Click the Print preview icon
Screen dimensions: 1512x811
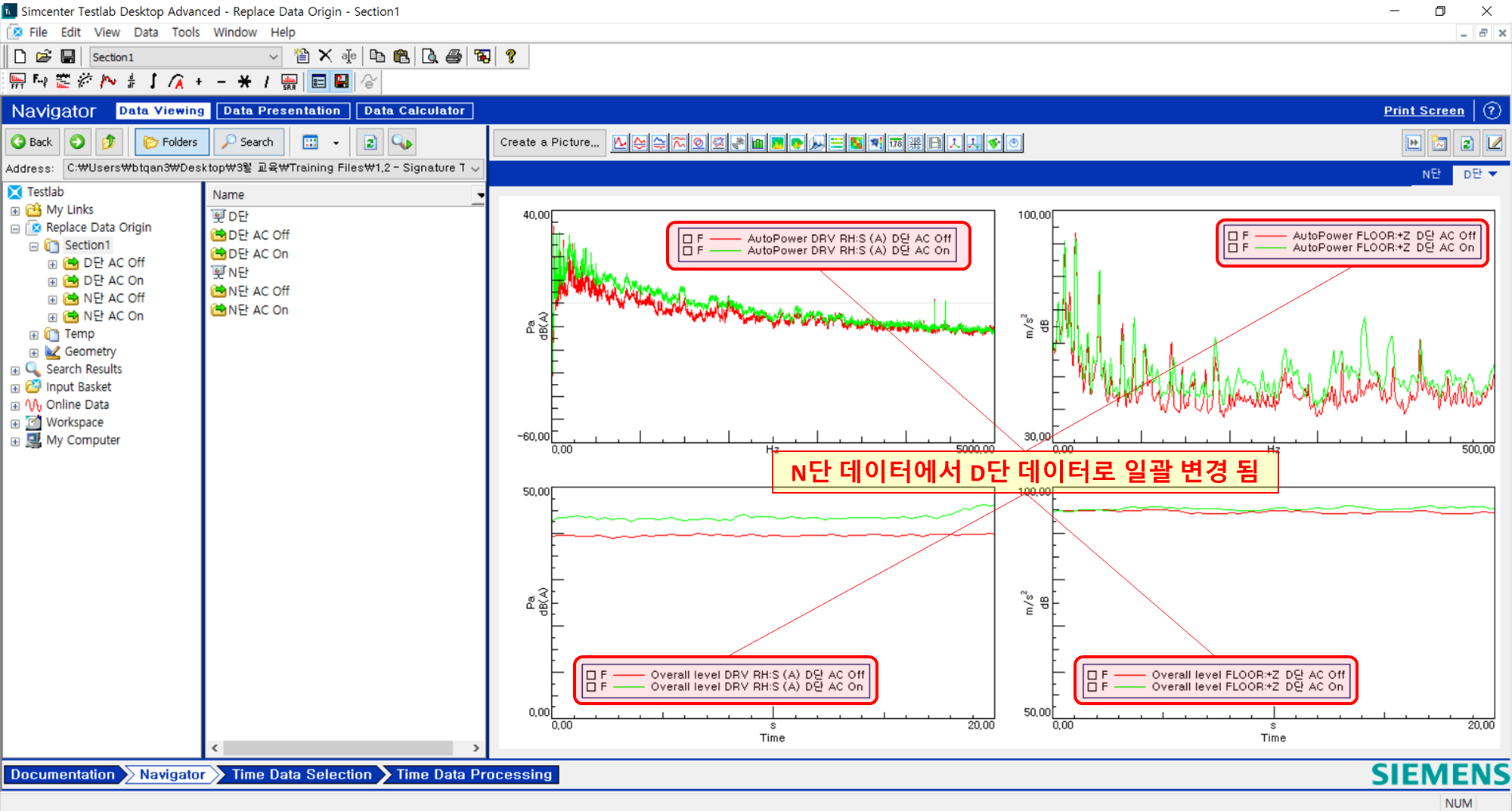pos(429,56)
